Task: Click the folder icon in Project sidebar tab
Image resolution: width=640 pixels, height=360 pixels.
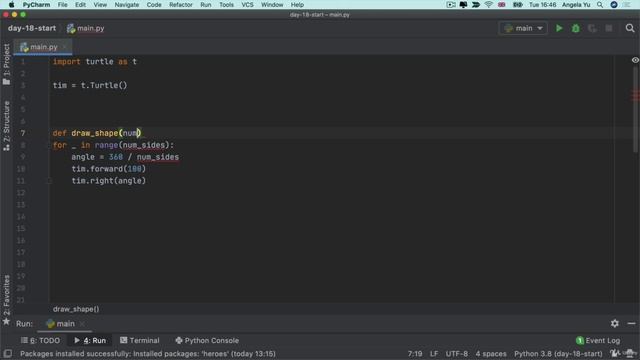Action: (x=6, y=82)
